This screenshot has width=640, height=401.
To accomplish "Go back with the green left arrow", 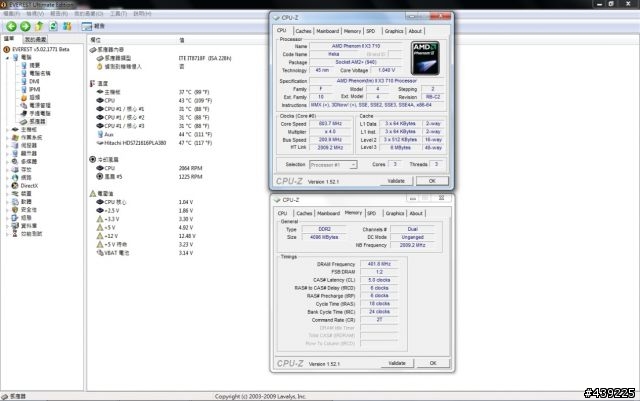I will click(x=11, y=27).
